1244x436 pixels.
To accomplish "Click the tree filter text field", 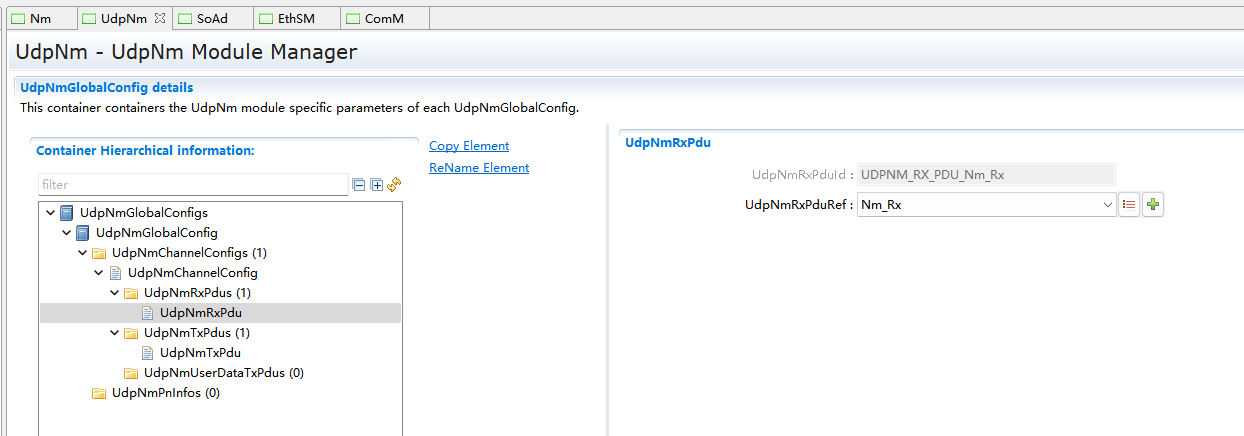I will tap(193, 185).
